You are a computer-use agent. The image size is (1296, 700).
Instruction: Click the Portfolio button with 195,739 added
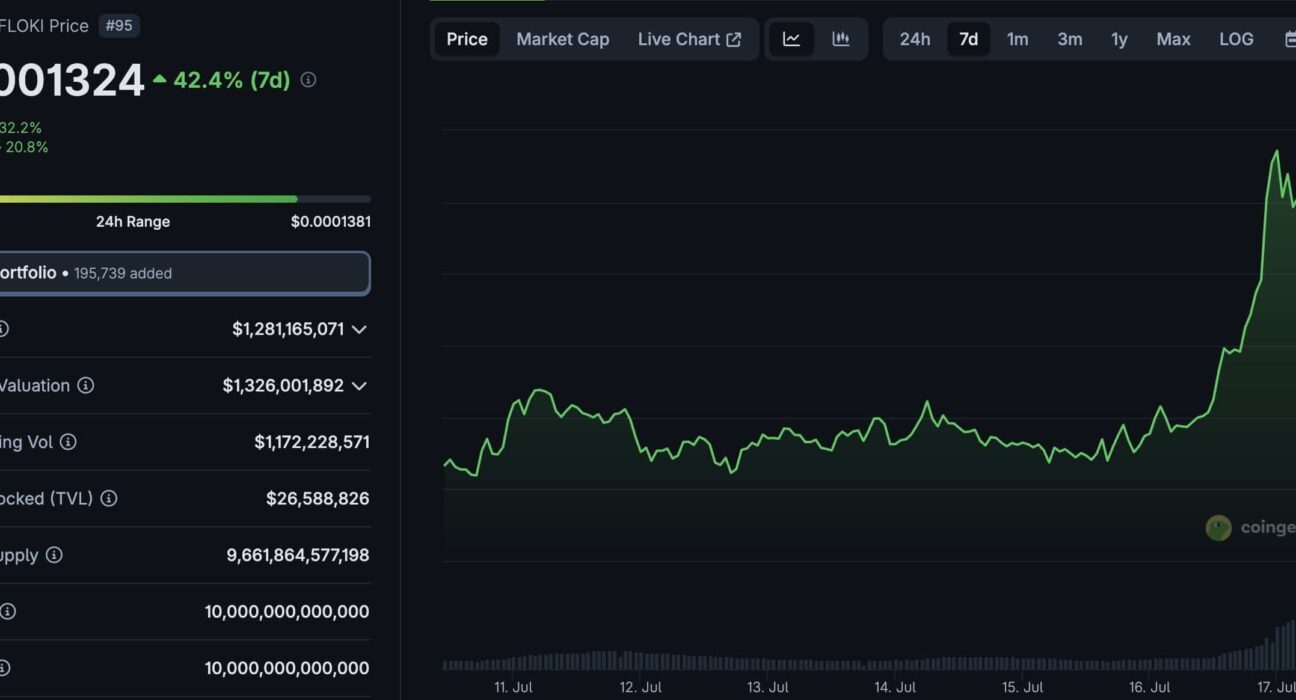coord(184,273)
